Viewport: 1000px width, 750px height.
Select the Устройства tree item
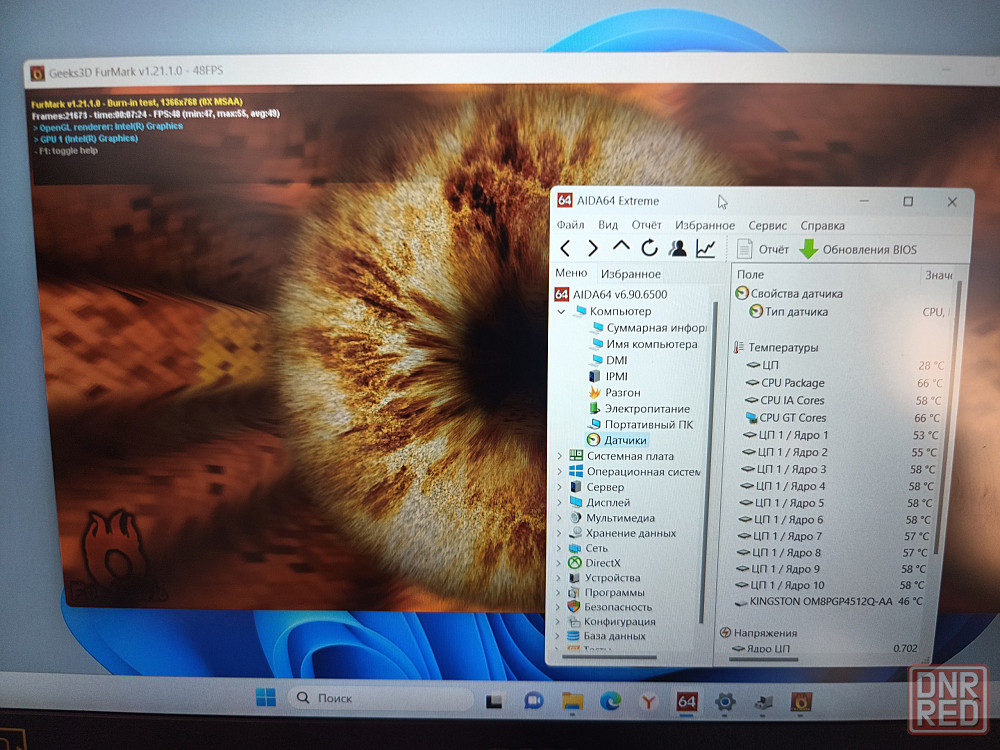604,578
